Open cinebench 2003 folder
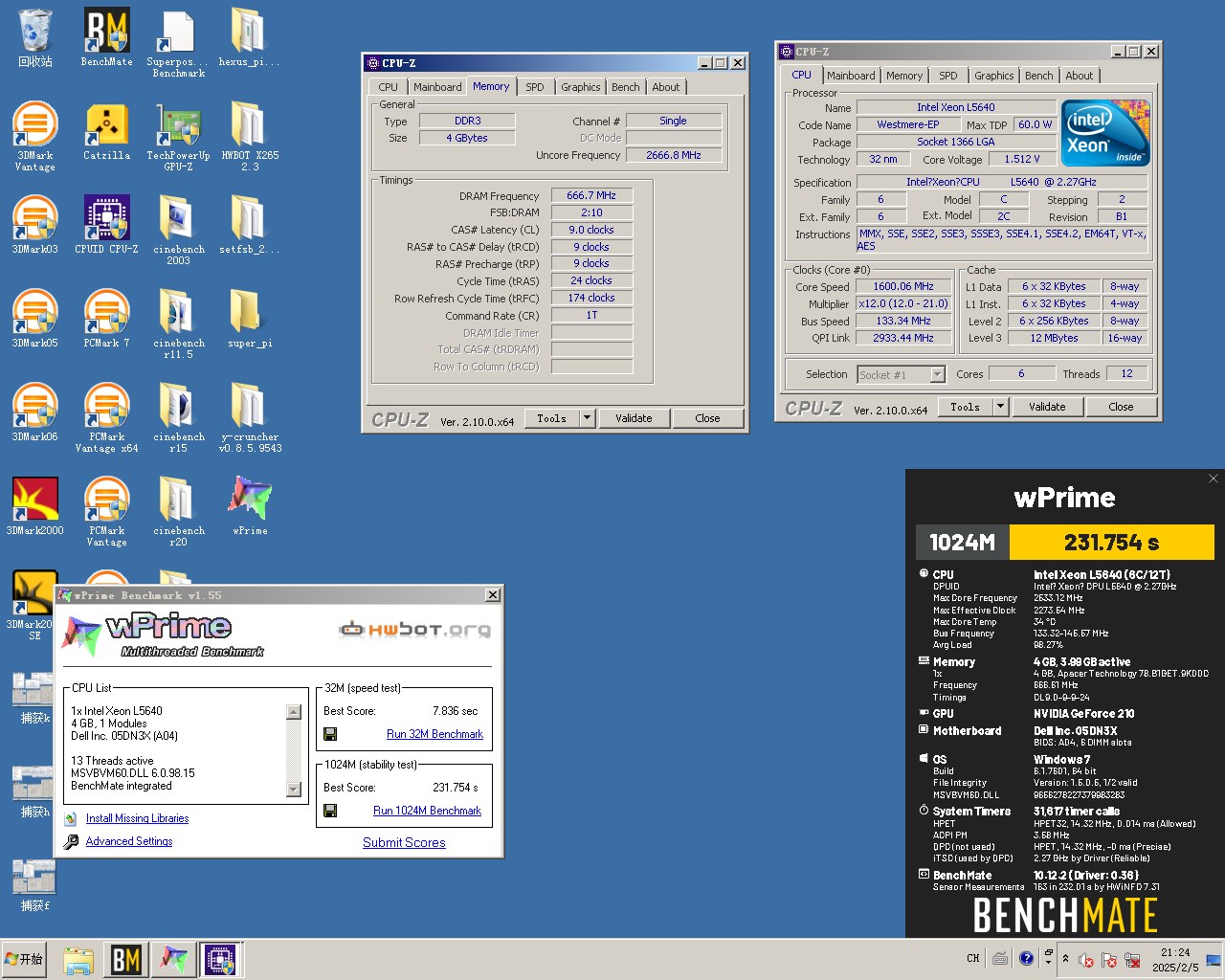 178,231
